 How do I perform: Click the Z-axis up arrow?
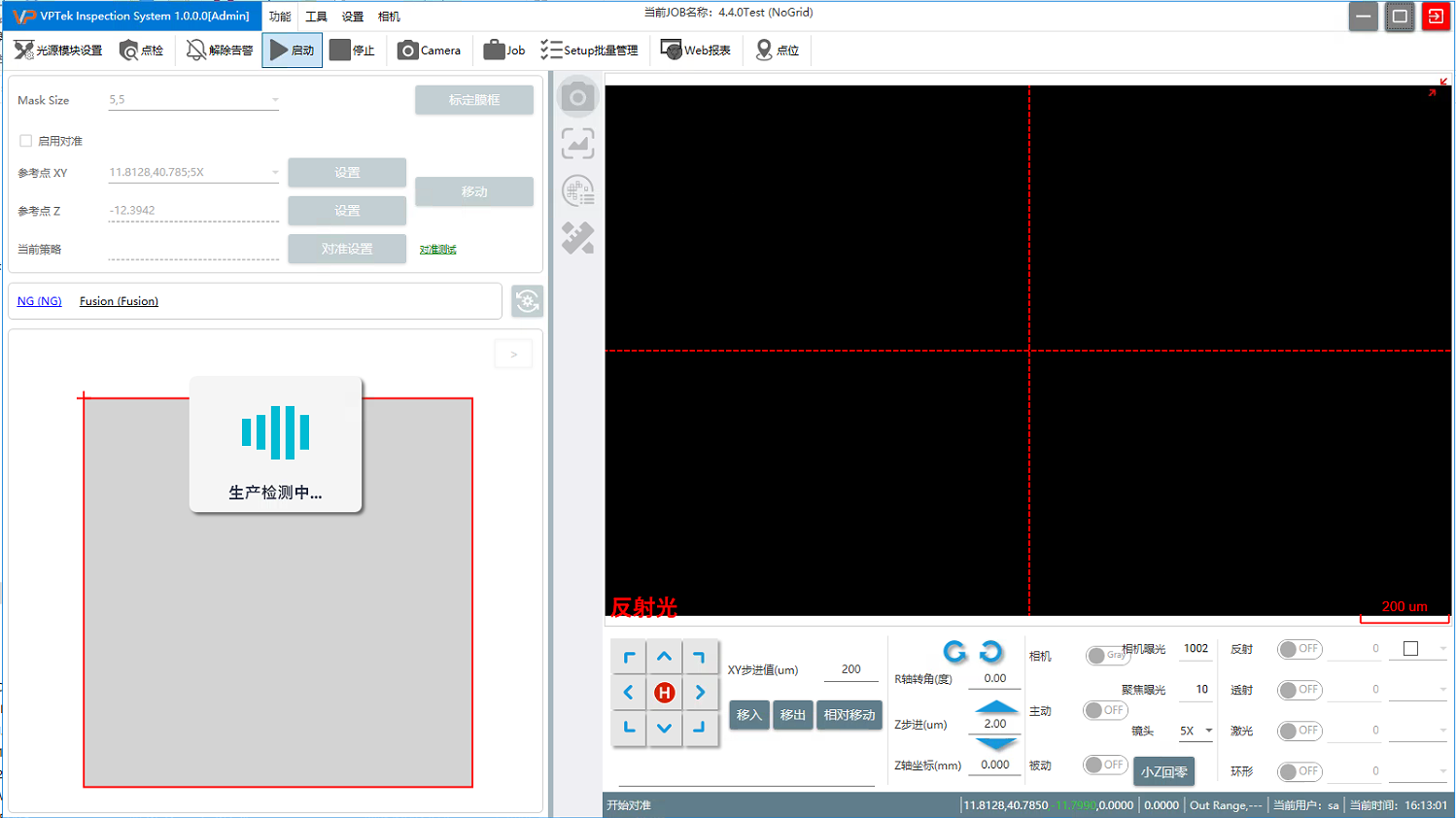[x=995, y=707]
